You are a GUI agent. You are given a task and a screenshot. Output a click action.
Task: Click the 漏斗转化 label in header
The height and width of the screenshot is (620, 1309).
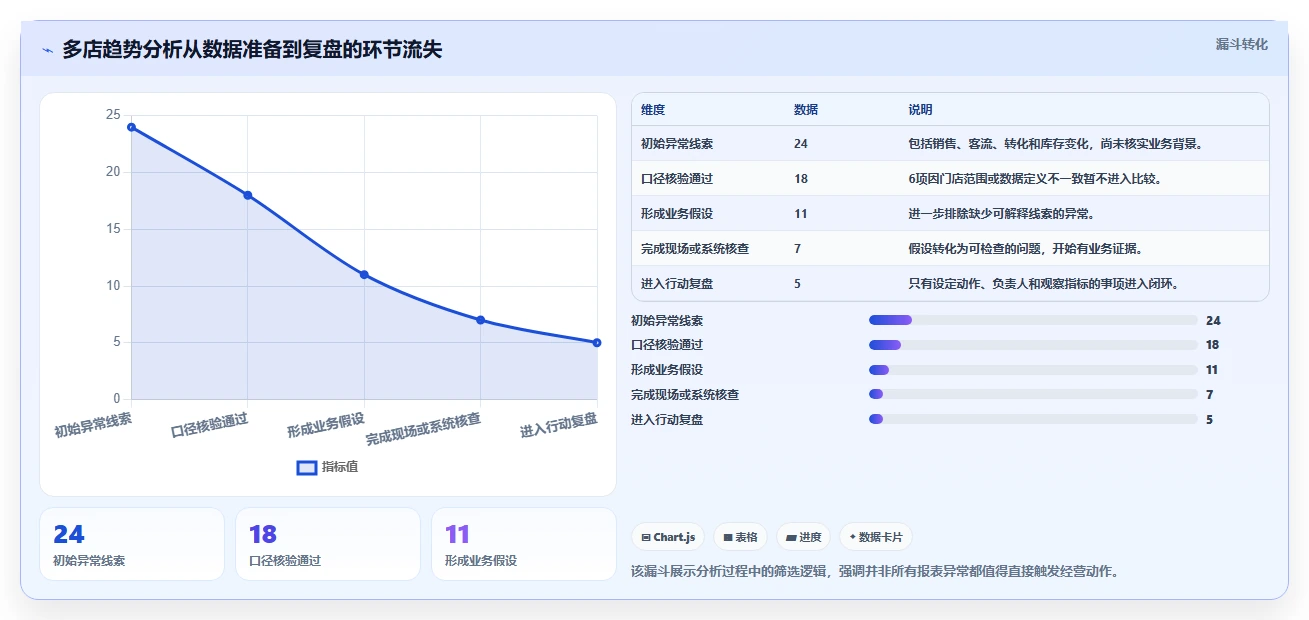[1242, 45]
